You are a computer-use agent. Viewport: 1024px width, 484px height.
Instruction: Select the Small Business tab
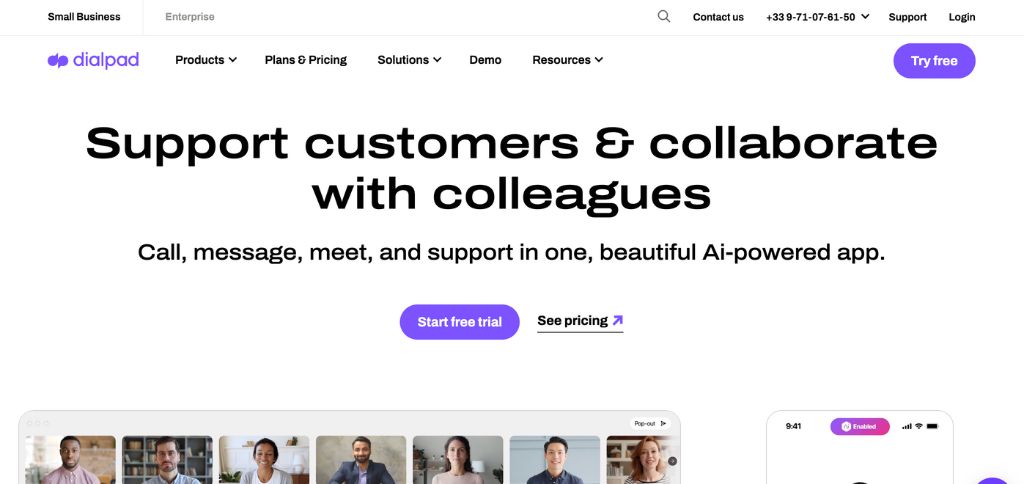(84, 17)
